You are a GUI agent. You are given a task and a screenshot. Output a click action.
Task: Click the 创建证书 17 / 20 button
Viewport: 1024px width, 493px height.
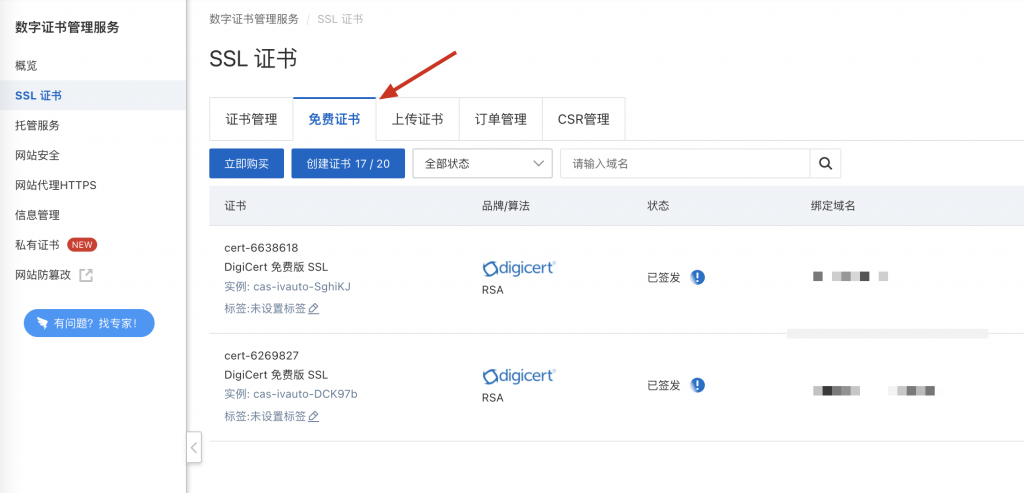348,164
